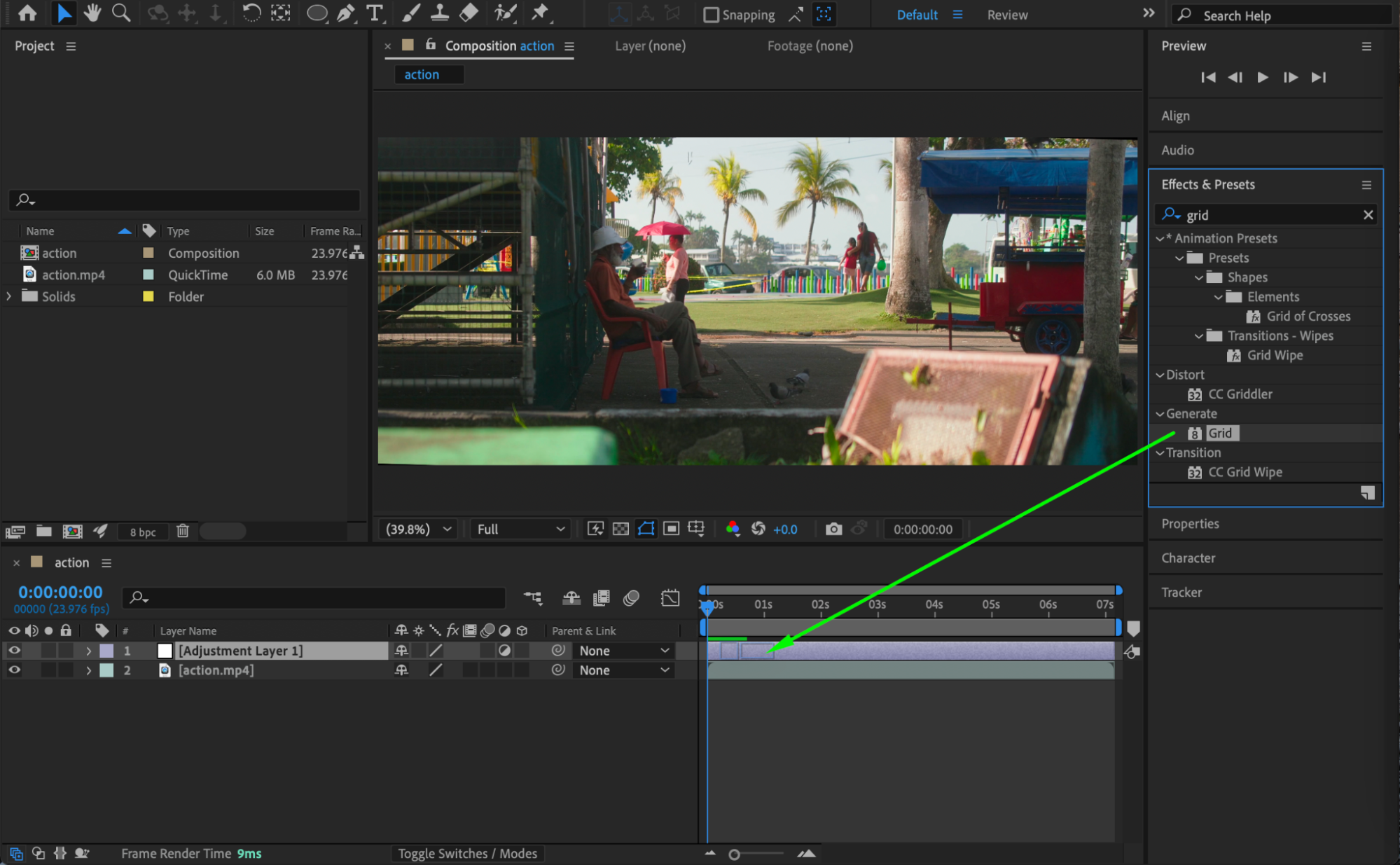The width and height of the screenshot is (1400, 865).
Task: Select the Default workspace
Action: click(917, 15)
